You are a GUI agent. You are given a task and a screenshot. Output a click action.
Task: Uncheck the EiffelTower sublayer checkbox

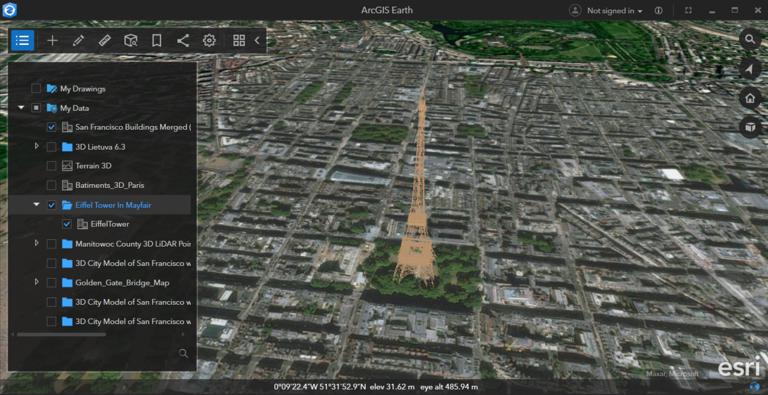coord(67,224)
